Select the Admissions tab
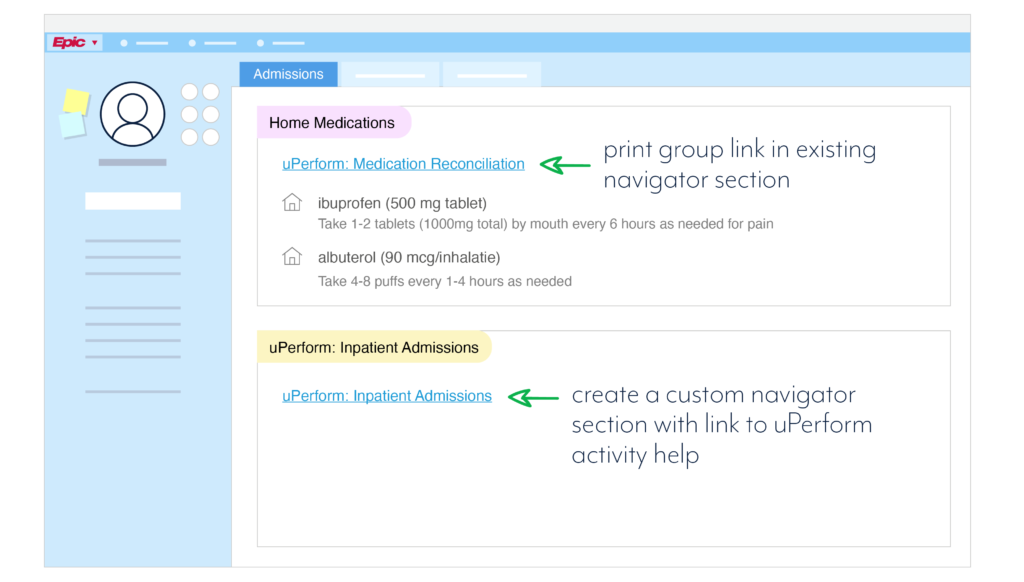 click(288, 74)
